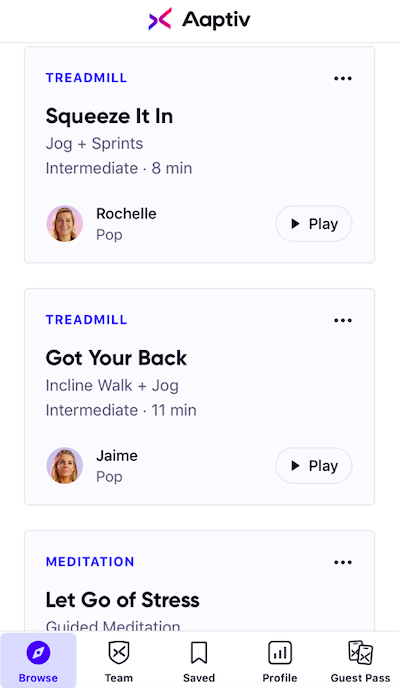This screenshot has height=688, width=399.
Task: Tap Jaime's trainer avatar photo
Action: tap(65, 466)
